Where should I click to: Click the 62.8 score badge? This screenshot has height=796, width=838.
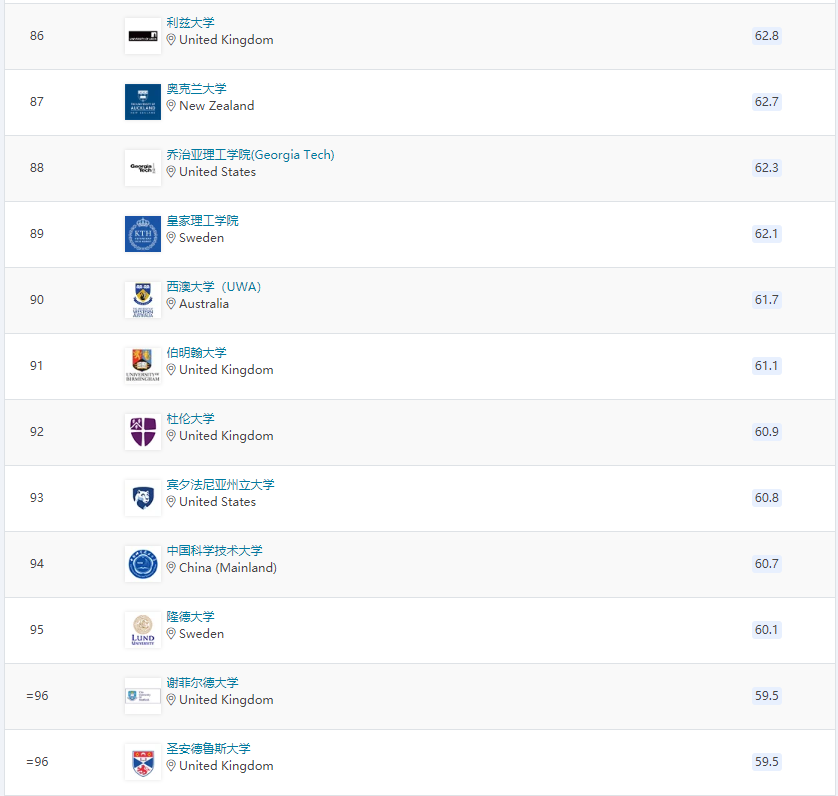coord(767,36)
